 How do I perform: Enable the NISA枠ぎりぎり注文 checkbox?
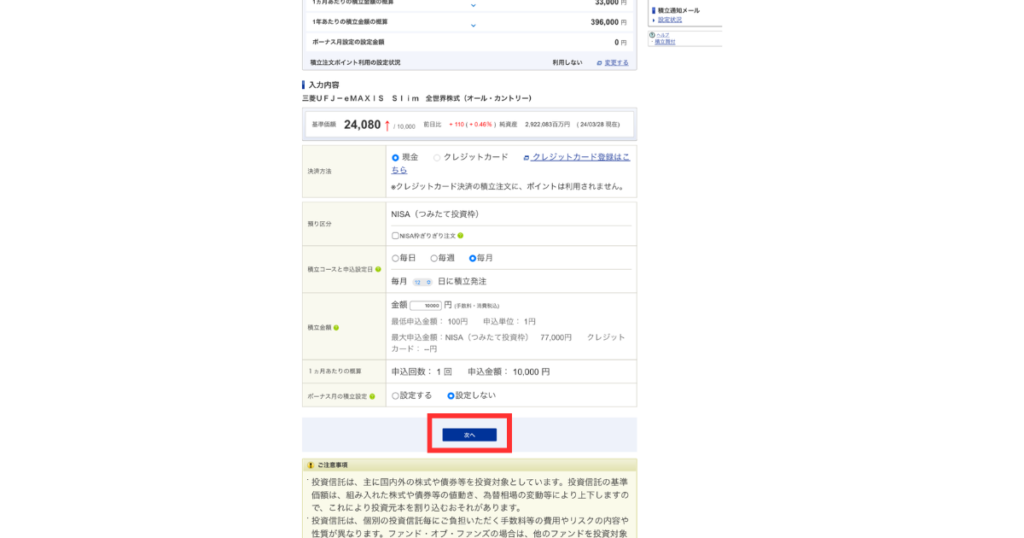tap(395, 236)
